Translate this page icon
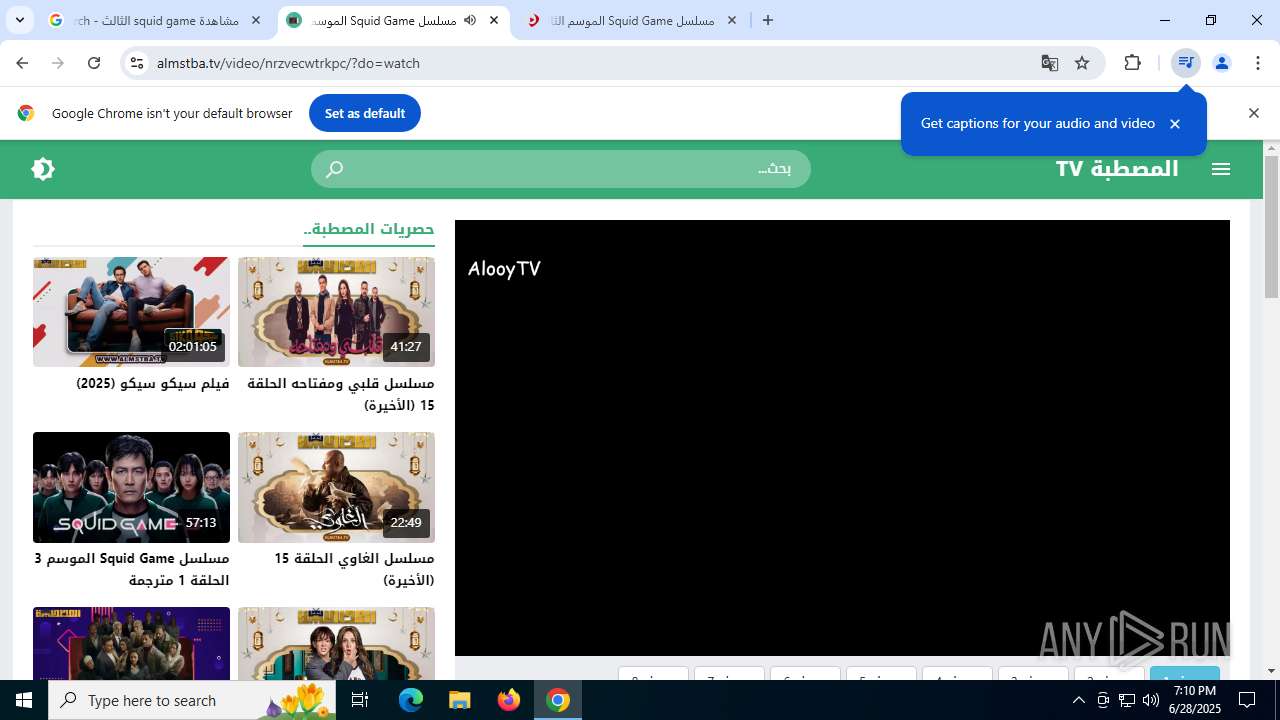 click(1049, 63)
